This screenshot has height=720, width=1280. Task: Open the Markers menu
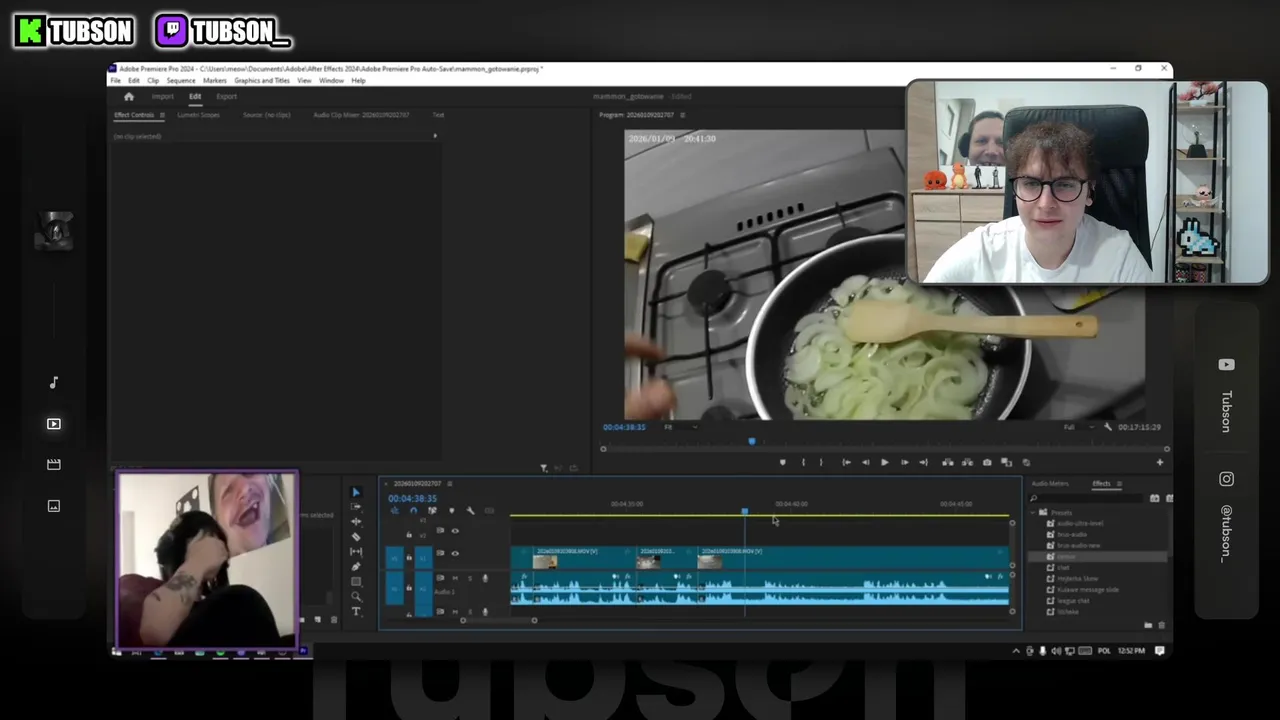click(215, 80)
